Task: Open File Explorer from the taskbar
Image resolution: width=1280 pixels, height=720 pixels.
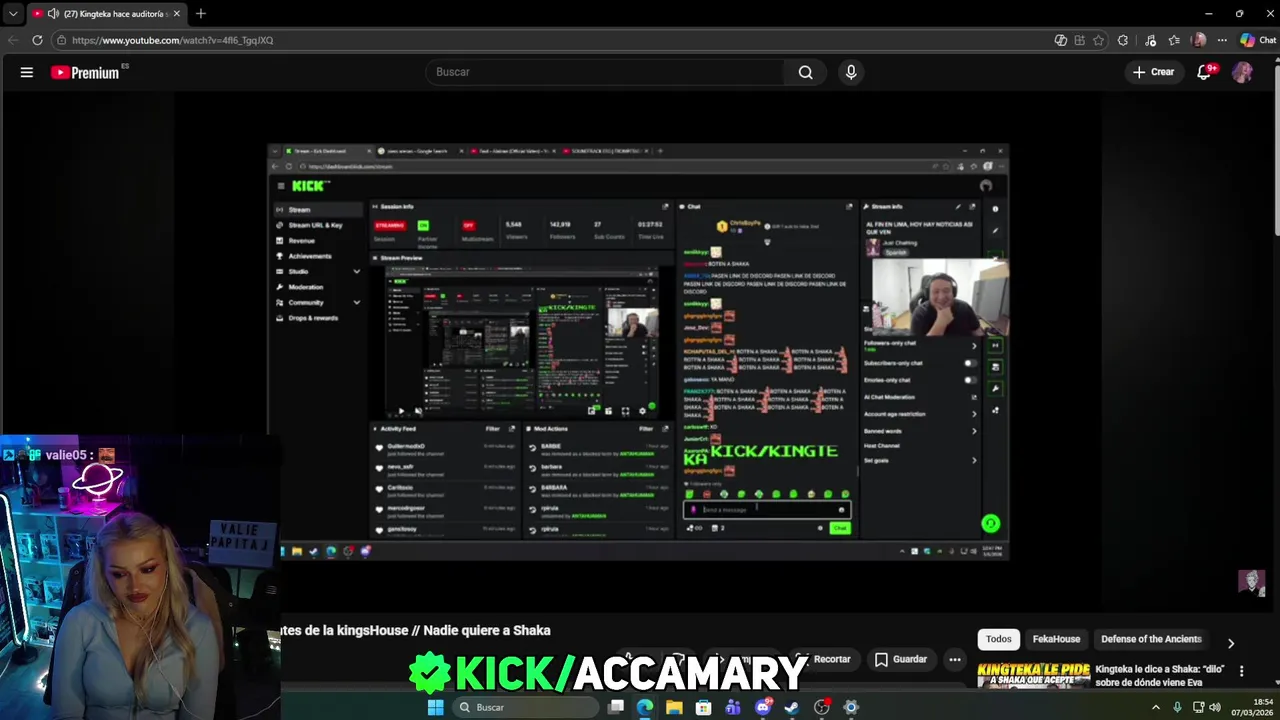Action: (x=674, y=707)
